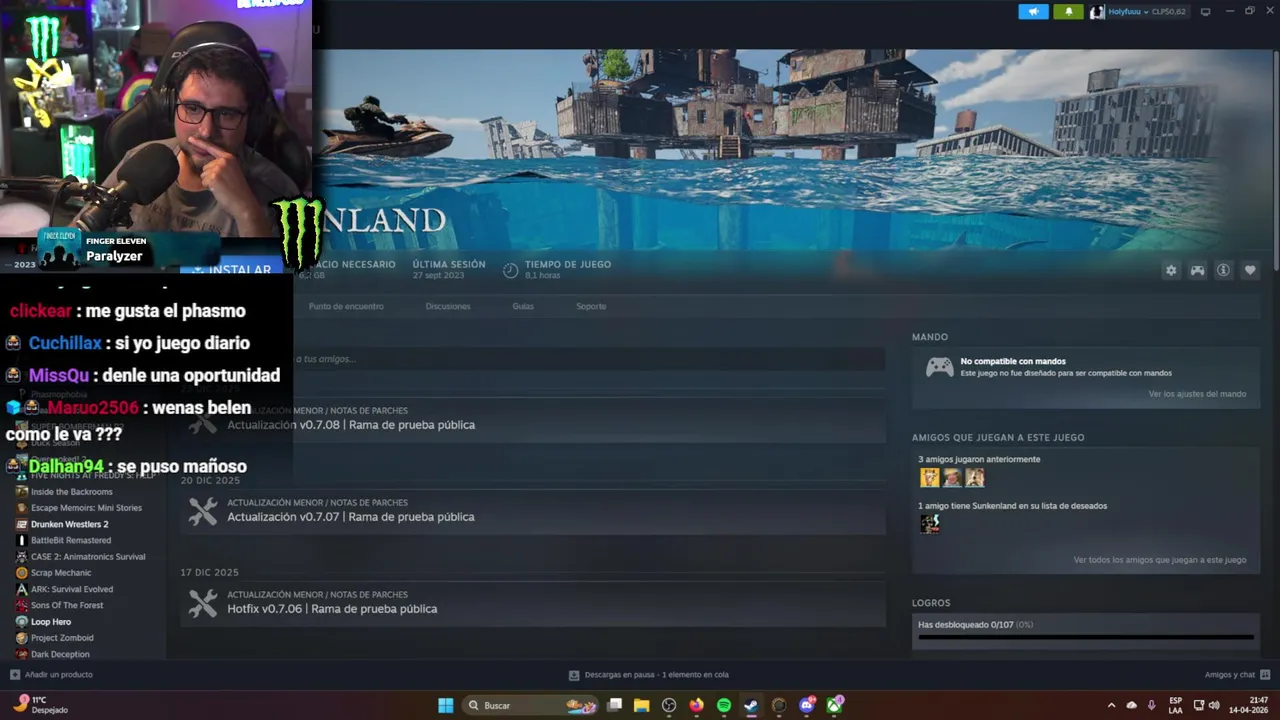This screenshot has width=1280, height=720.
Task: Open the Discusiones tab
Action: click(x=448, y=306)
